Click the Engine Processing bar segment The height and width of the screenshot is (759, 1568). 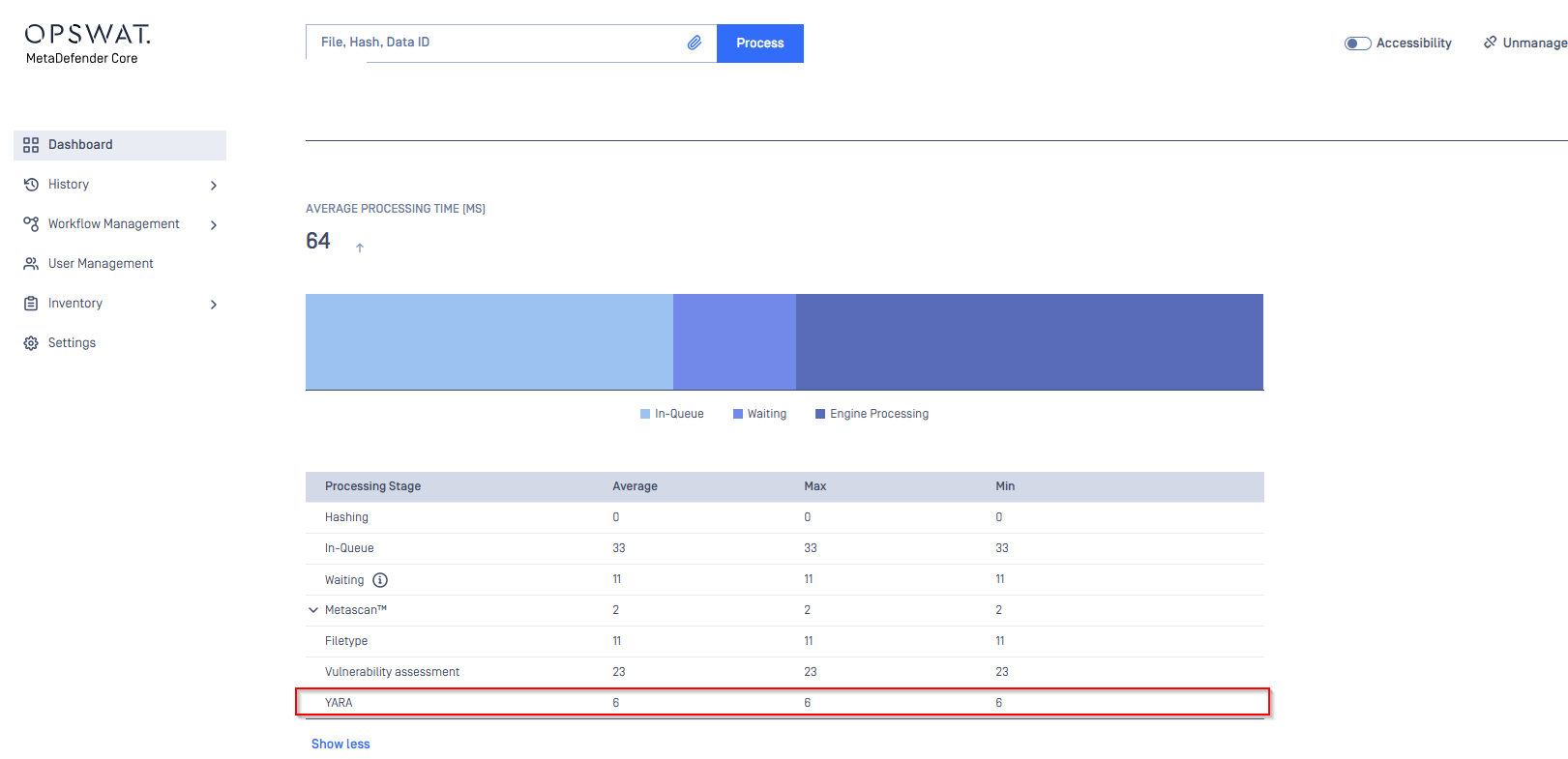pos(1029,342)
